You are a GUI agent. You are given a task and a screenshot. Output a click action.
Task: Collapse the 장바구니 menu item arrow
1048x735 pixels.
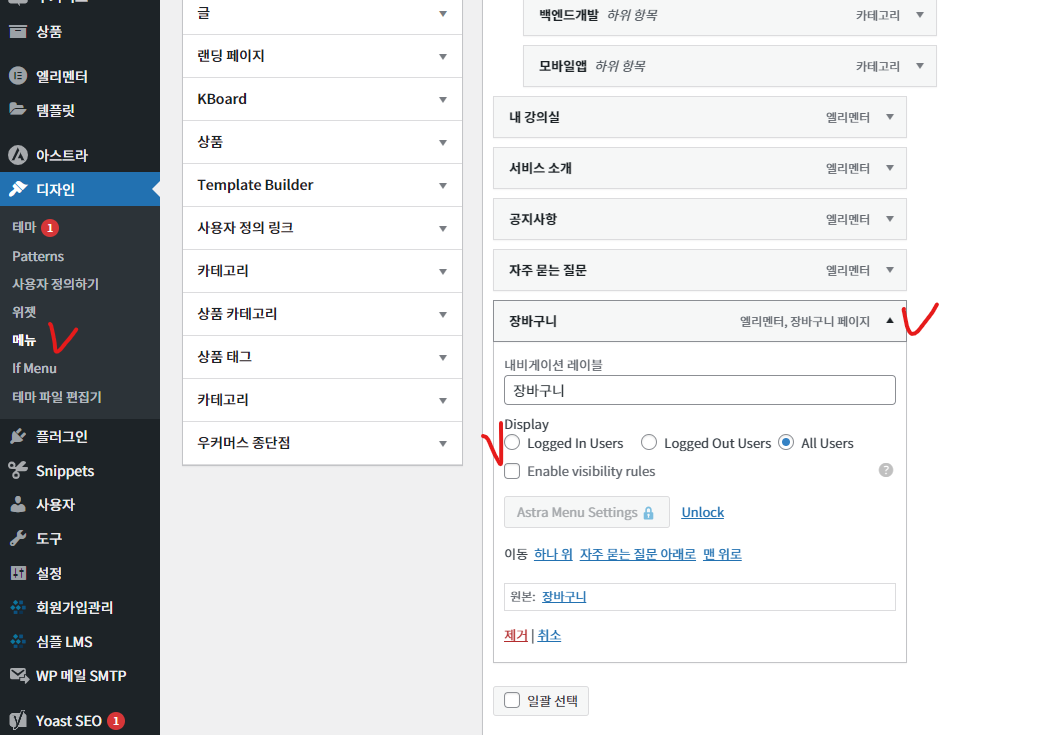pos(890,321)
